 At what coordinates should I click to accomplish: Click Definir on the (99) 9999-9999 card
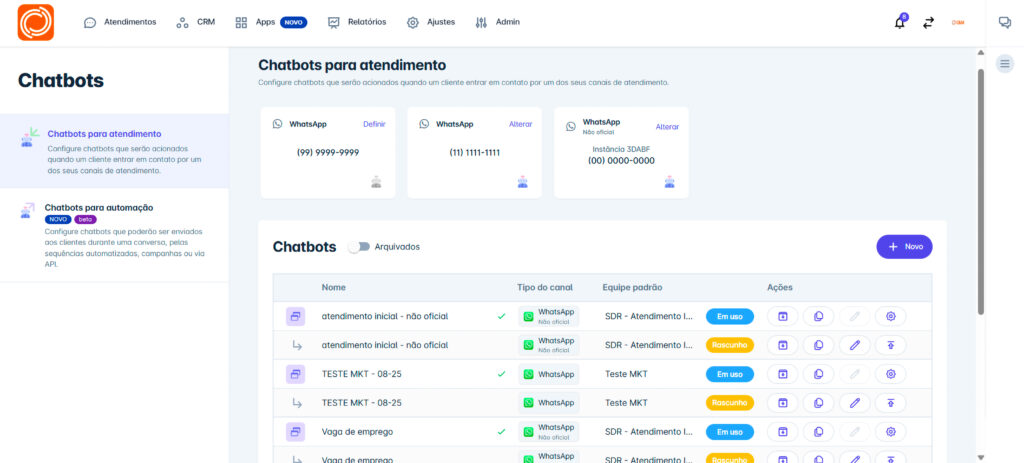click(x=374, y=124)
